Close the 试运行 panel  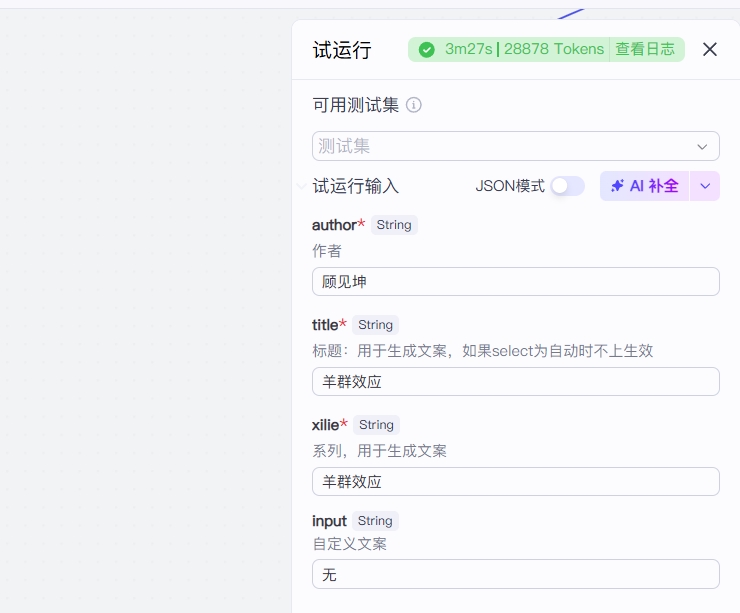pos(710,50)
